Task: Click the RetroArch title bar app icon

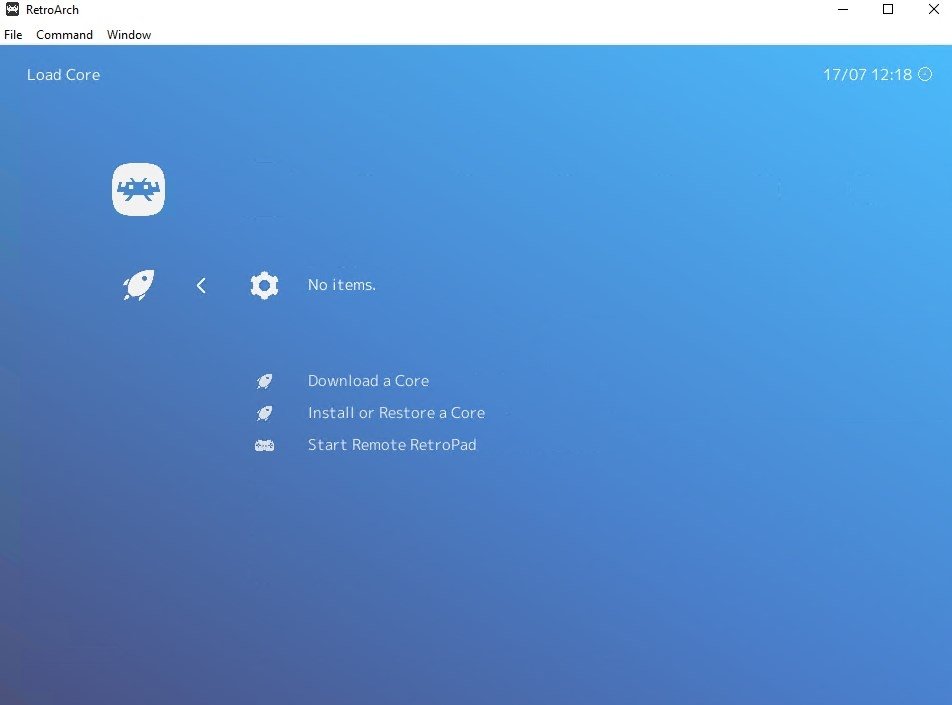Action: click(12, 9)
